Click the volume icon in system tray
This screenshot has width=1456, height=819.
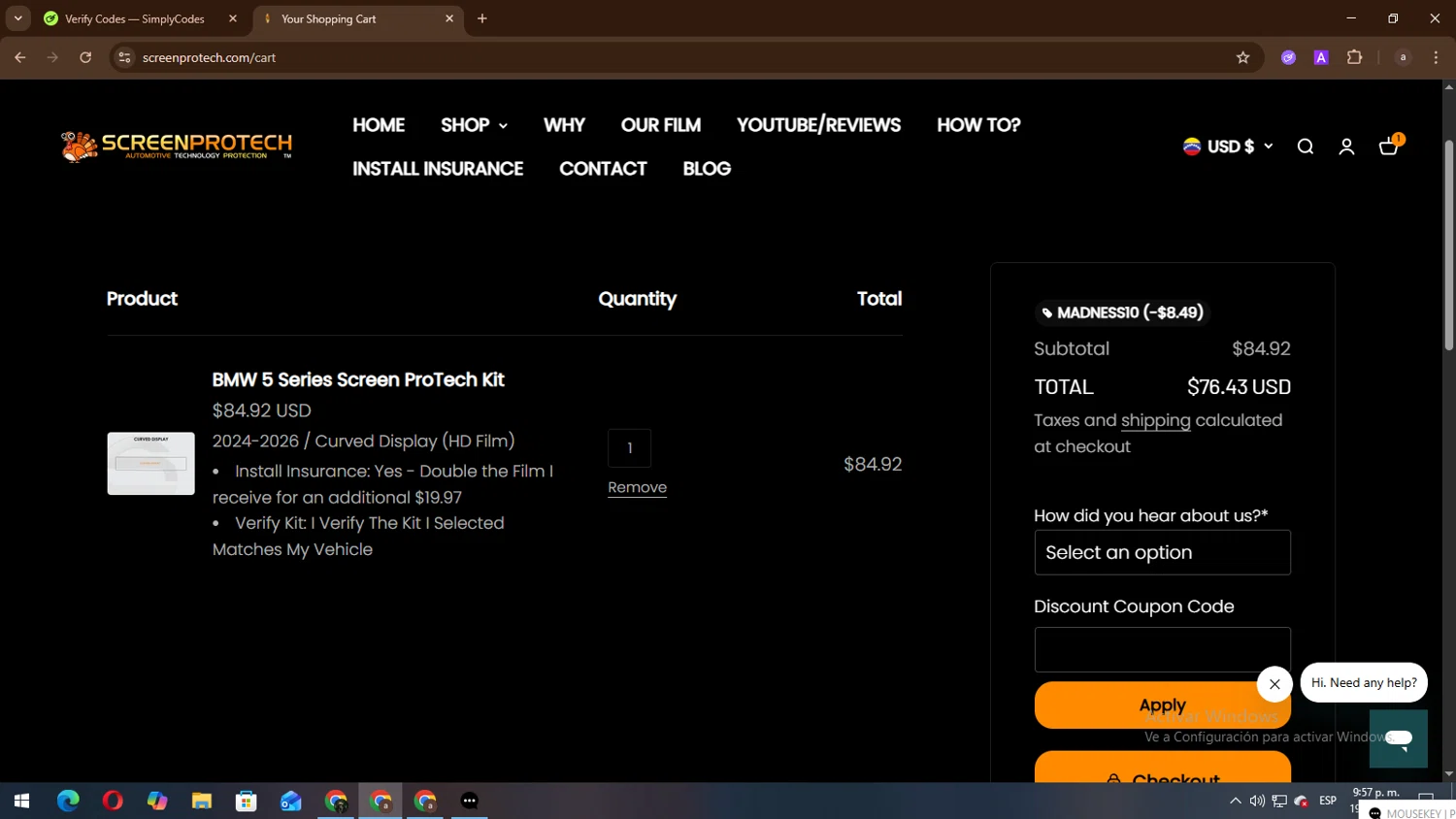[x=1257, y=801]
